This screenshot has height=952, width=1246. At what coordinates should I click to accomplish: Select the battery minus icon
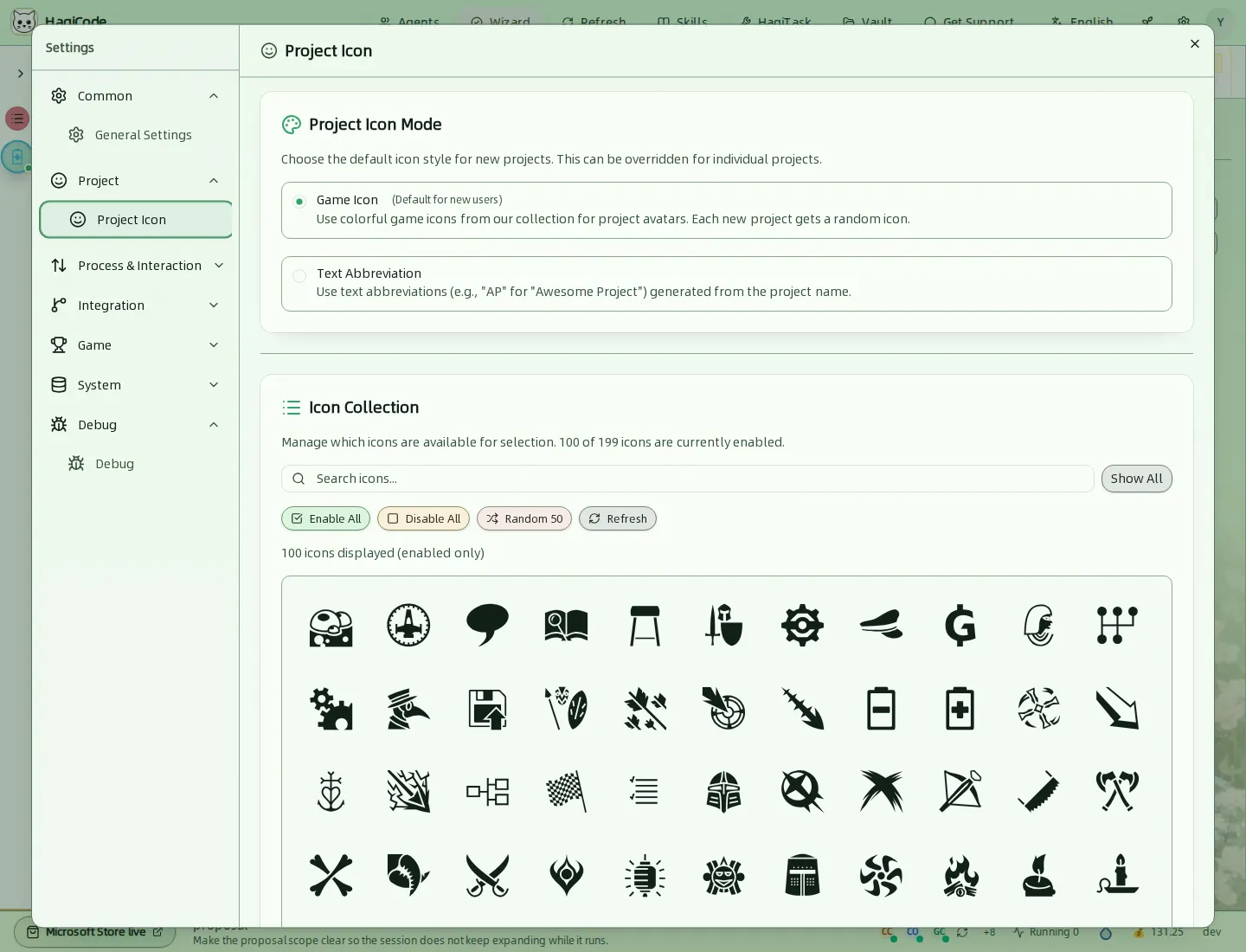click(x=881, y=709)
